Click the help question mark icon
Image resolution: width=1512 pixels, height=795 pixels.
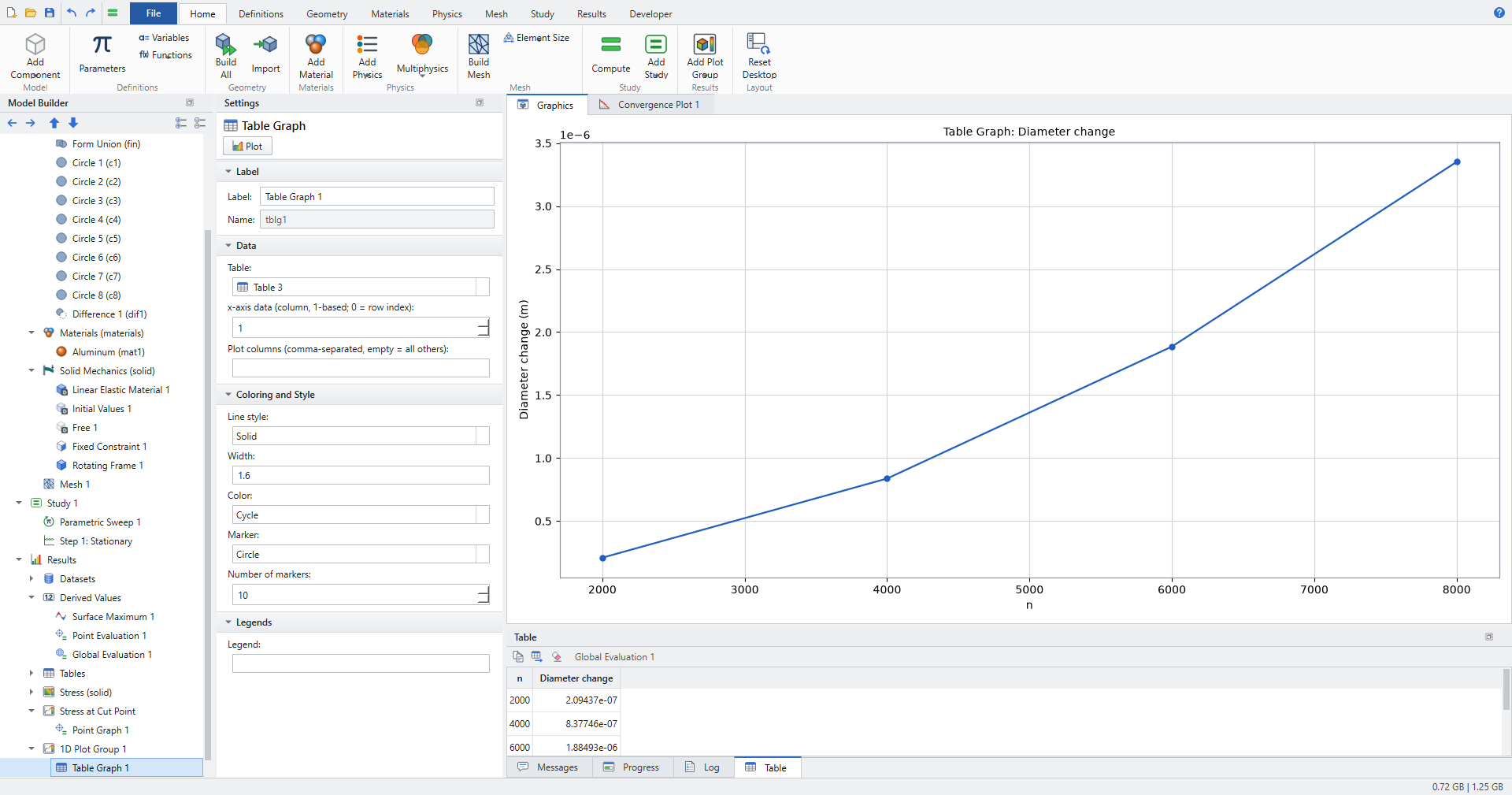[1499, 13]
